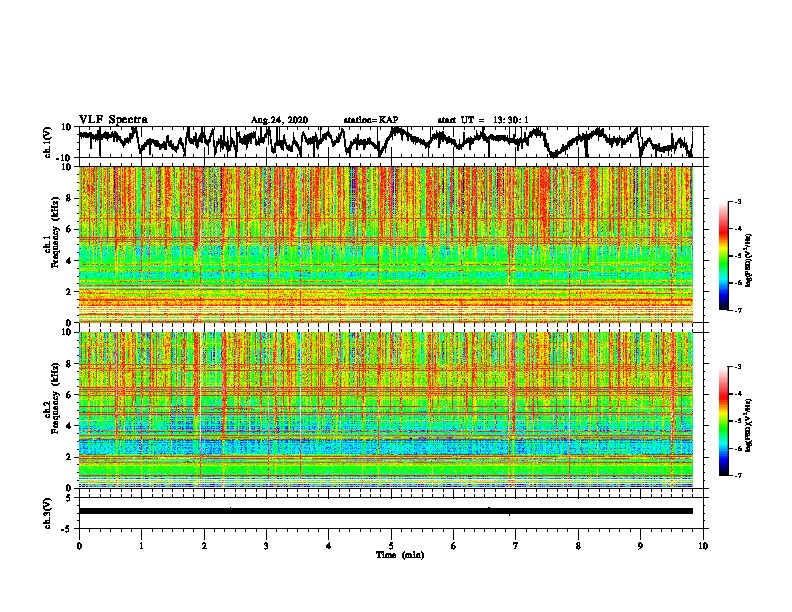Click the "-6" label on ch.2 color scale
This screenshot has width=792, height=612.
tap(738, 448)
